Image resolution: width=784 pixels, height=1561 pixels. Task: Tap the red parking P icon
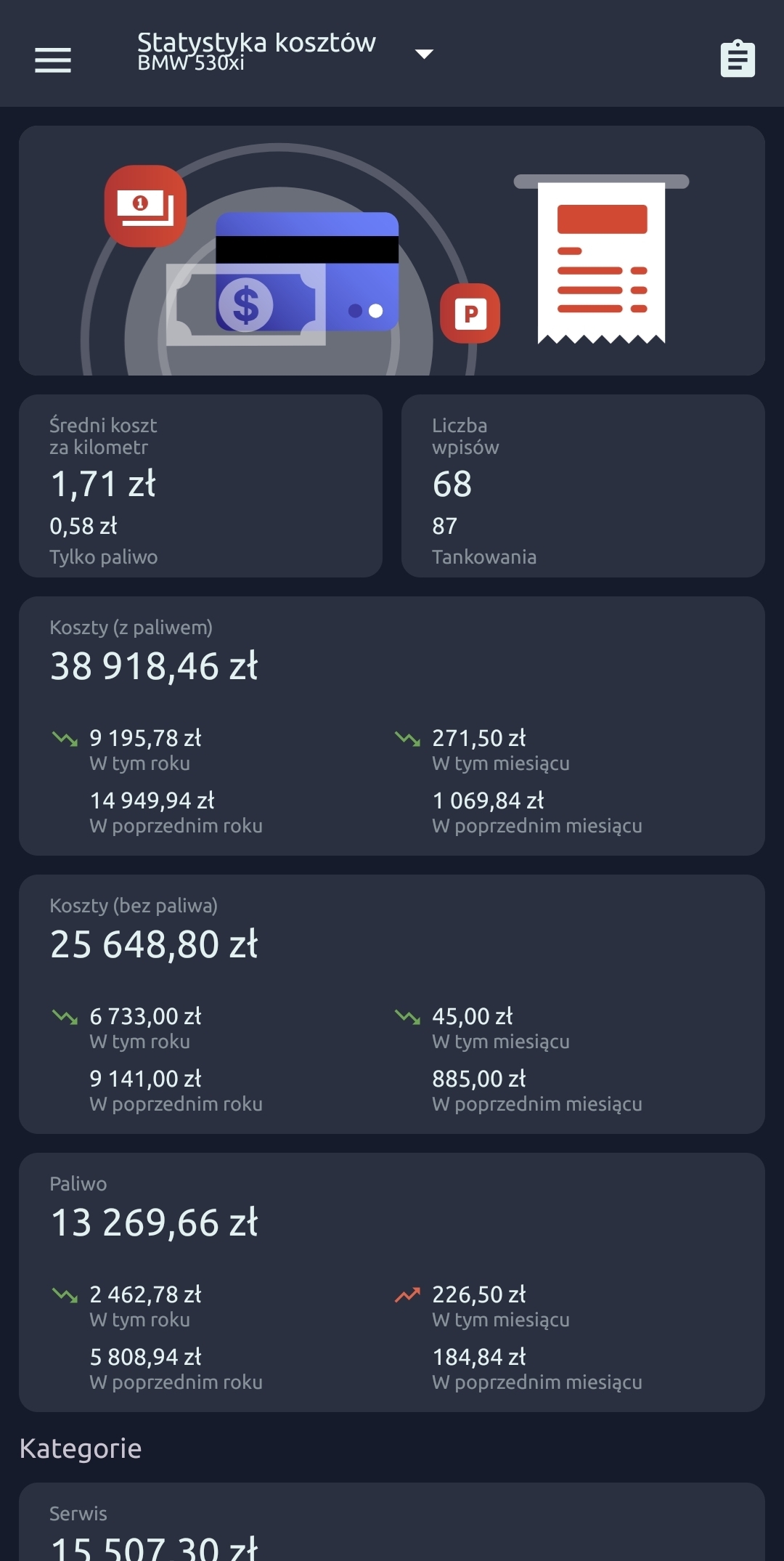point(470,313)
